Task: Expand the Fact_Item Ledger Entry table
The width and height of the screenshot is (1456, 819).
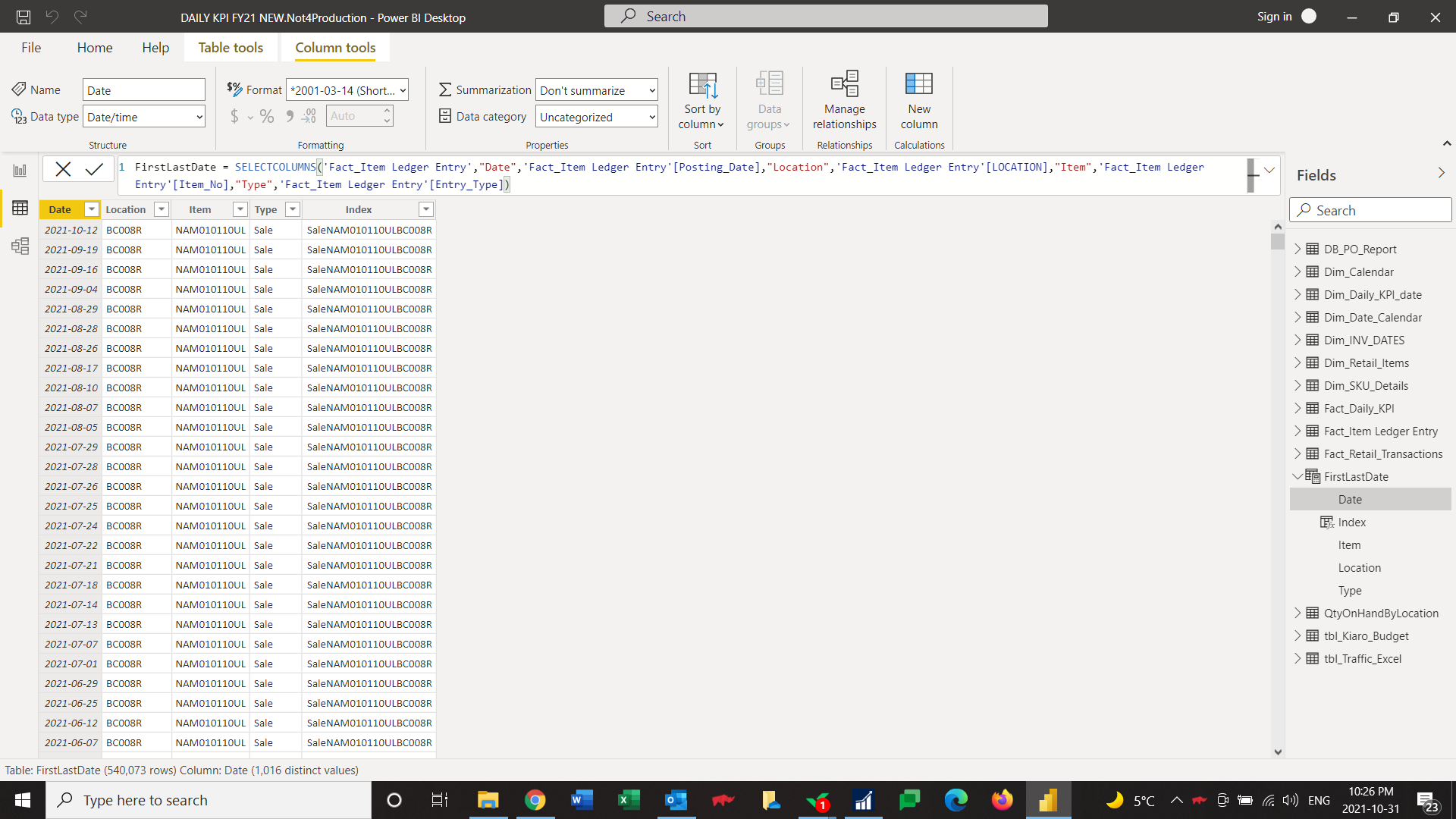Action: 1297,430
